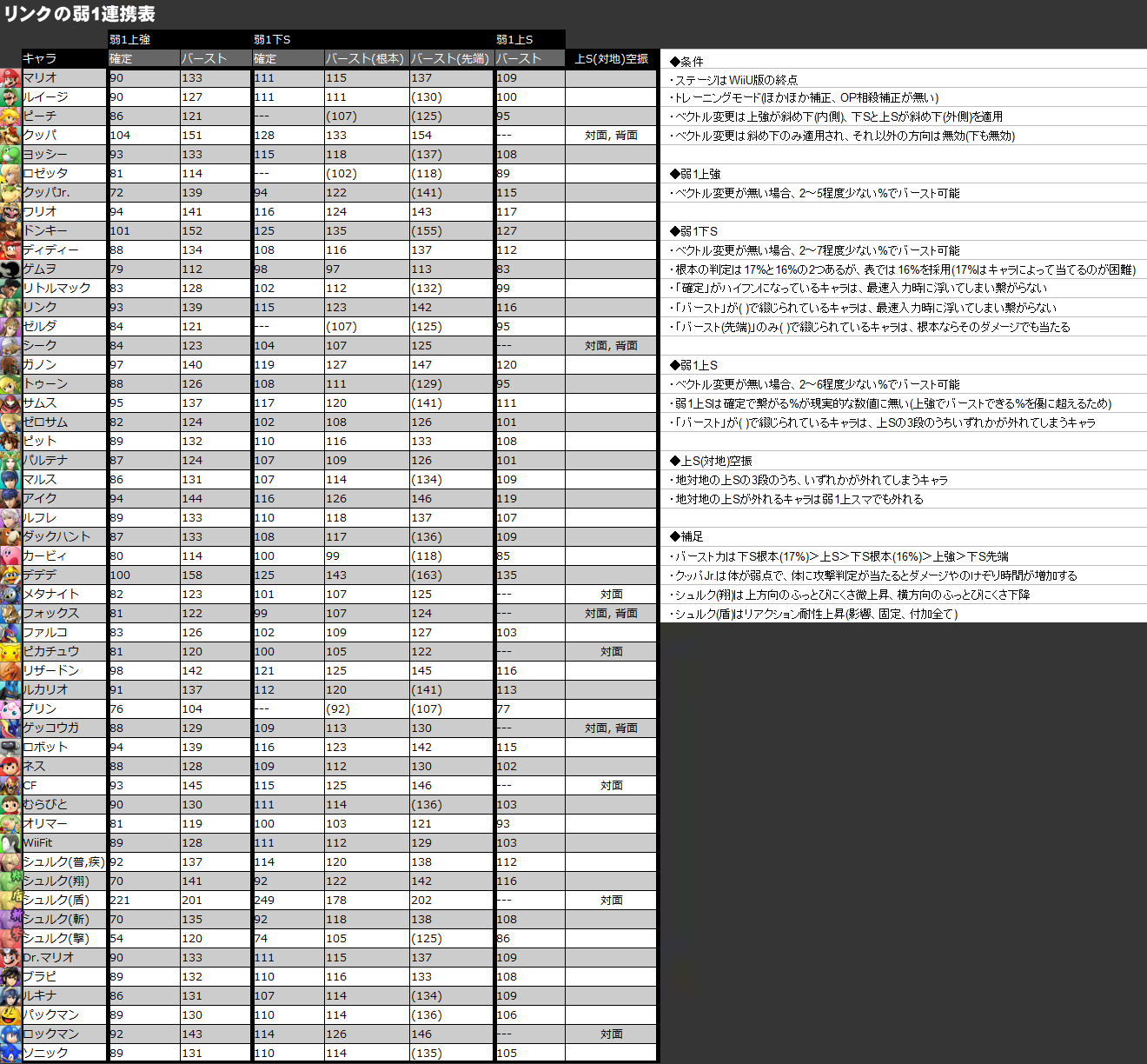
Task: Click the Samus icon beside サムス
Action: point(10,402)
